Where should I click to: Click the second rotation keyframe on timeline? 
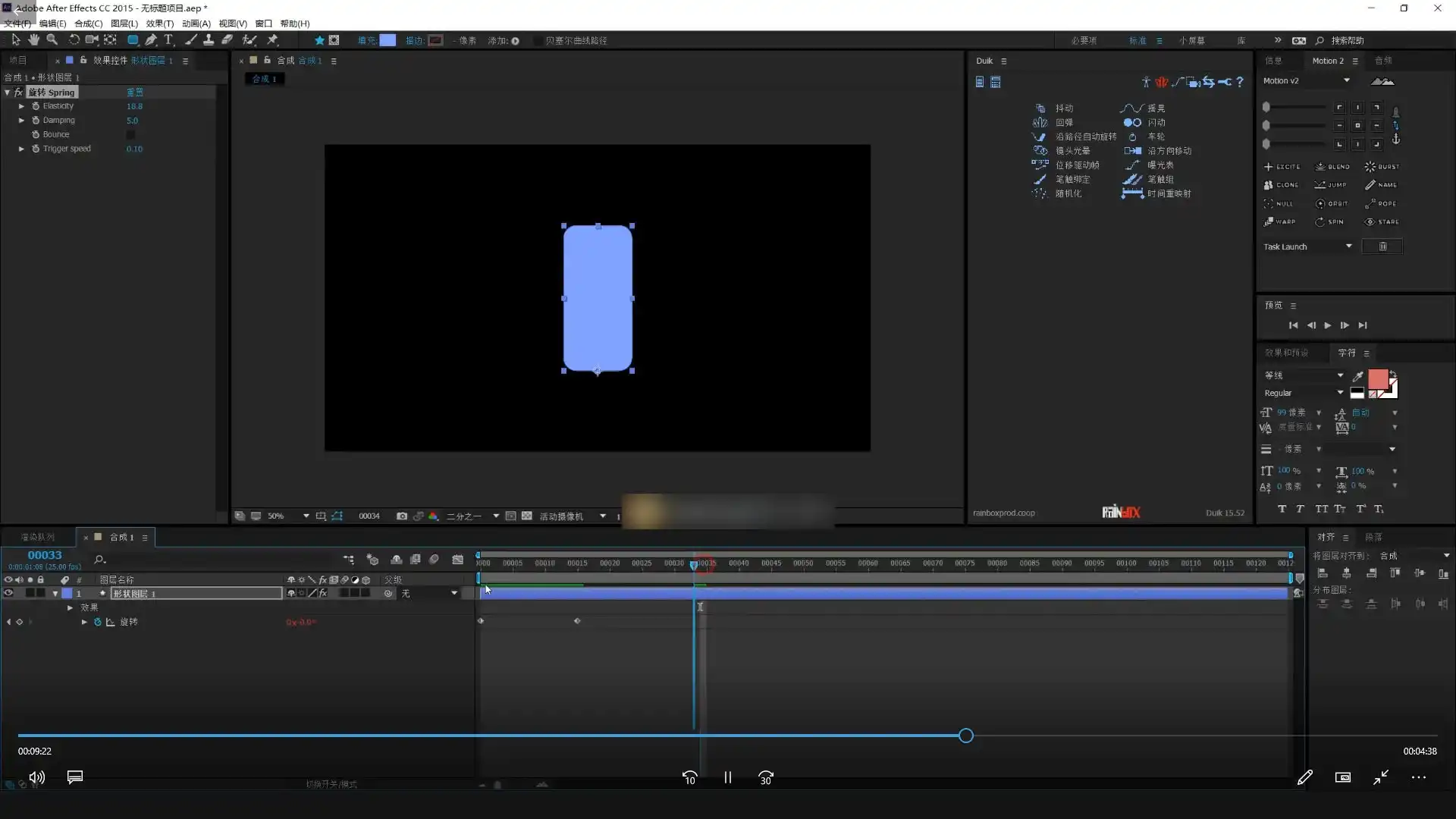tap(577, 622)
